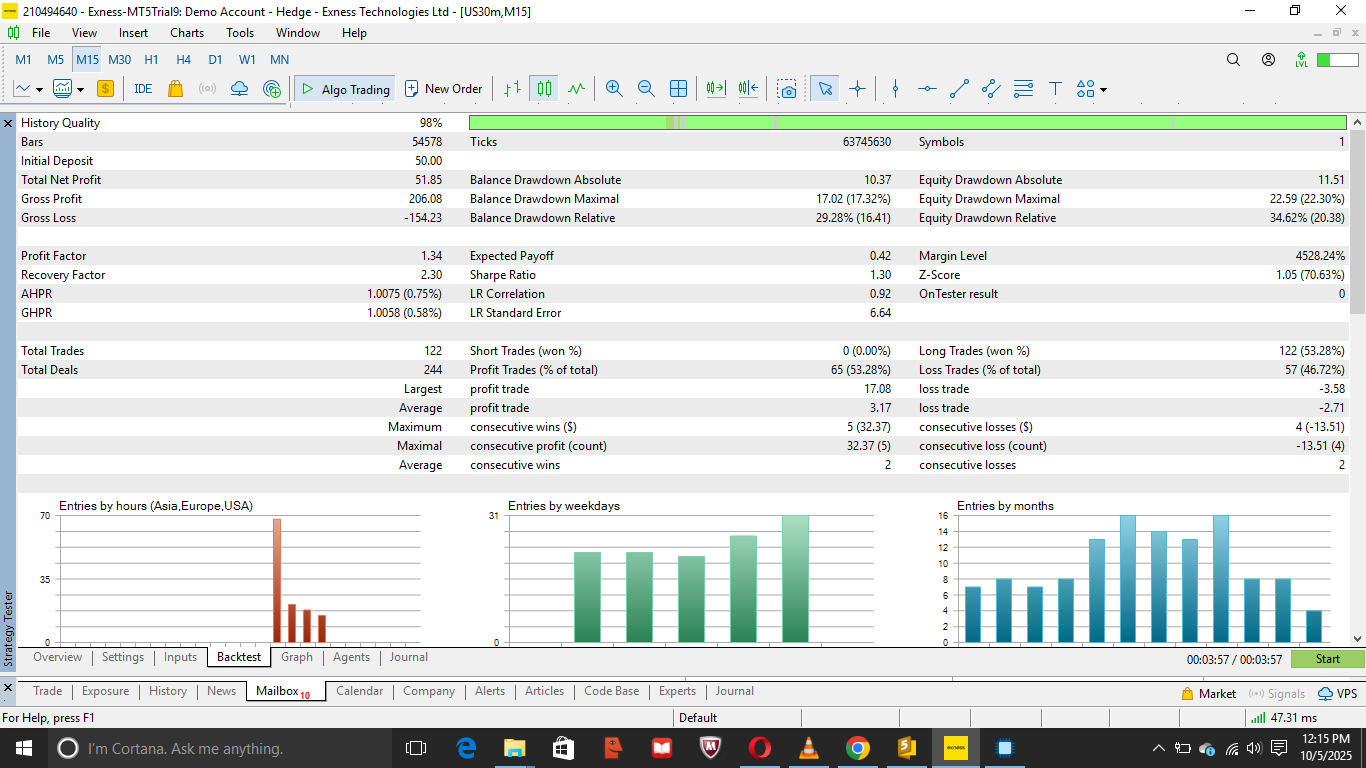
Task: Toggle VPS connection in status bar
Action: [1337, 693]
